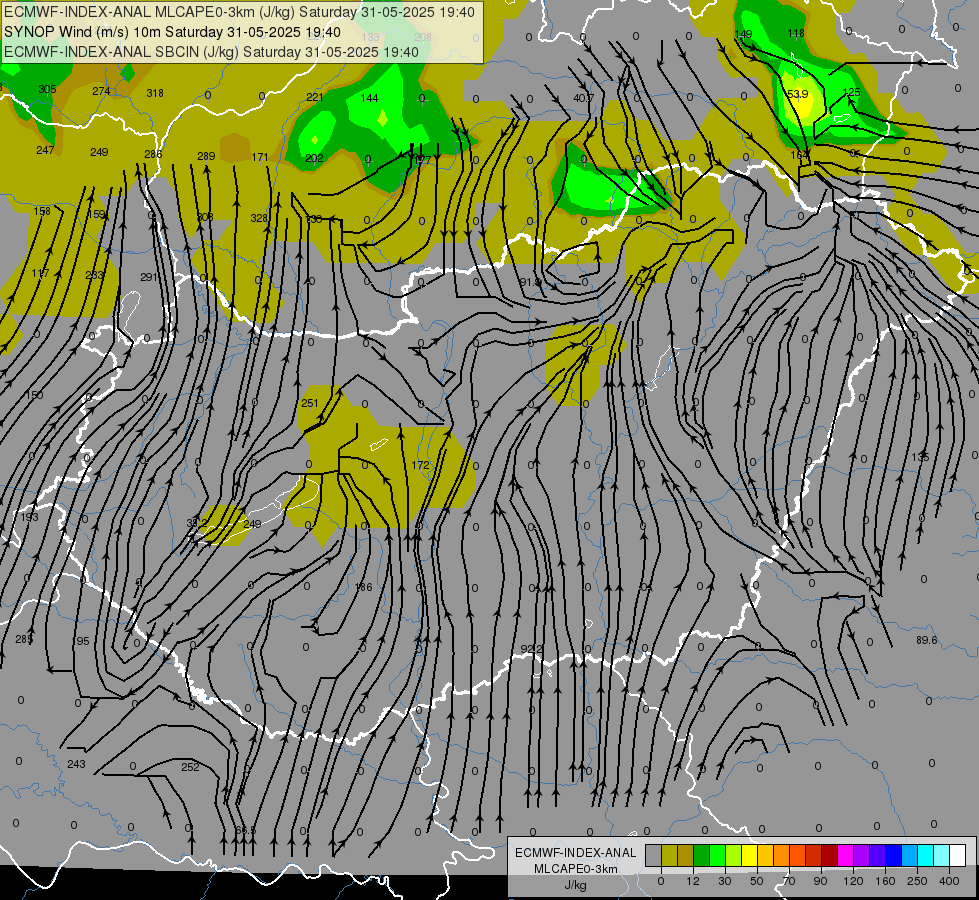This screenshot has width=979, height=900.
Task: Click the MLCAPE0-3km title line in header
Action: 239,12
